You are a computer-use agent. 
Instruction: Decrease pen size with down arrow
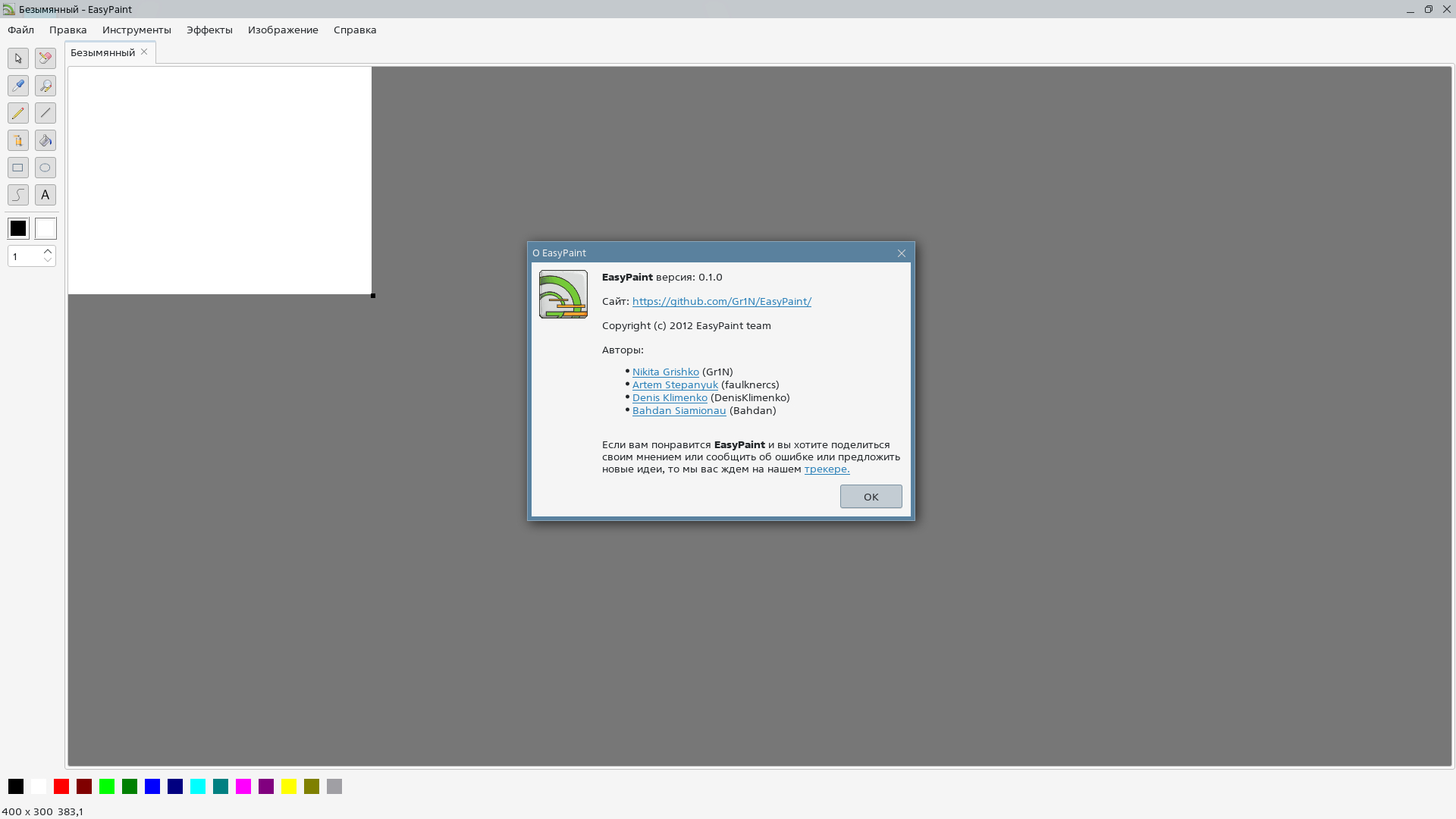pyautogui.click(x=48, y=260)
